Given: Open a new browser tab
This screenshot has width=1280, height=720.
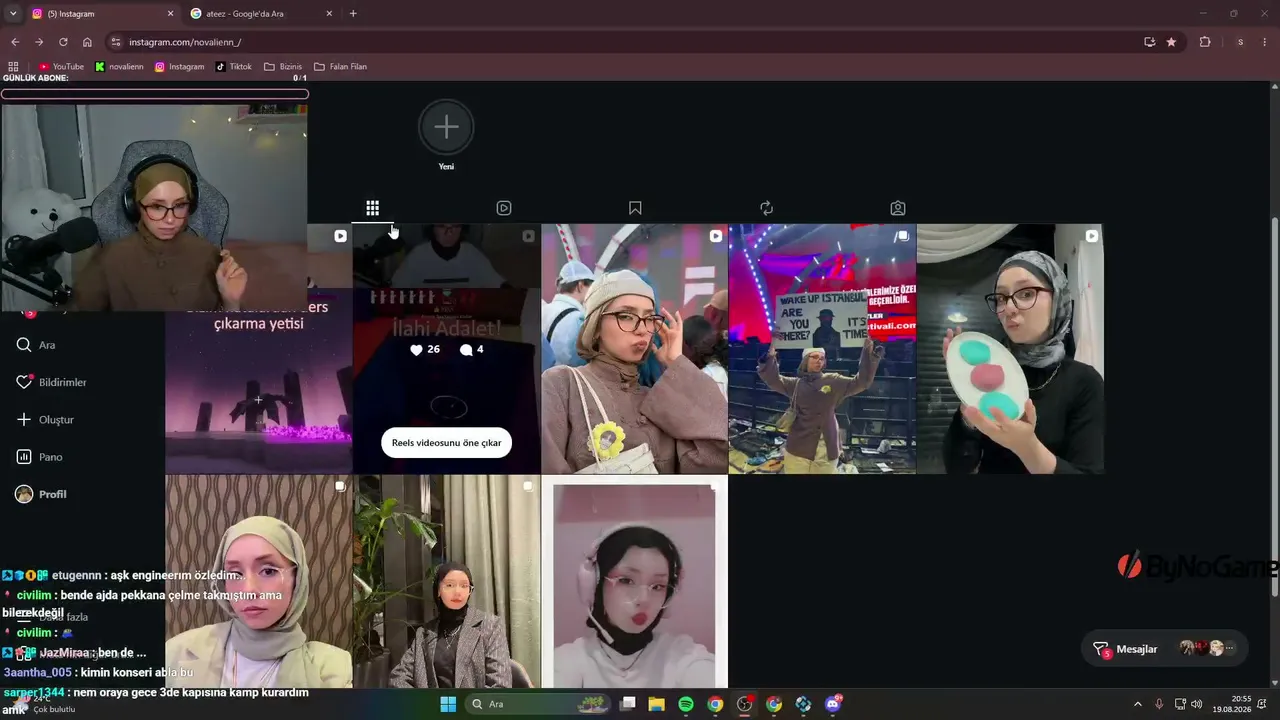Looking at the screenshot, I should coord(353,14).
